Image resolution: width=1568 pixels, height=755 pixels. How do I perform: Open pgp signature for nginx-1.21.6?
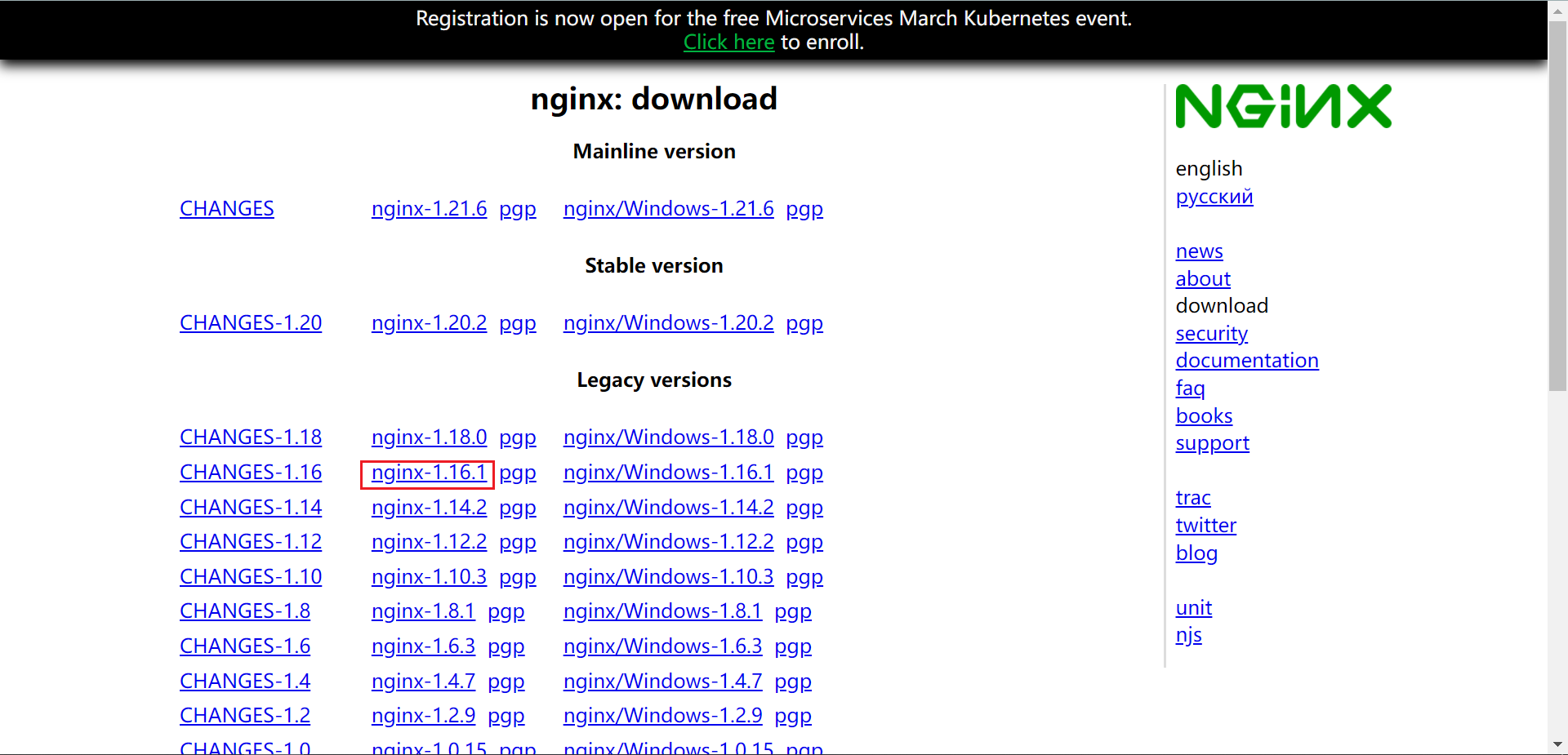[518, 209]
